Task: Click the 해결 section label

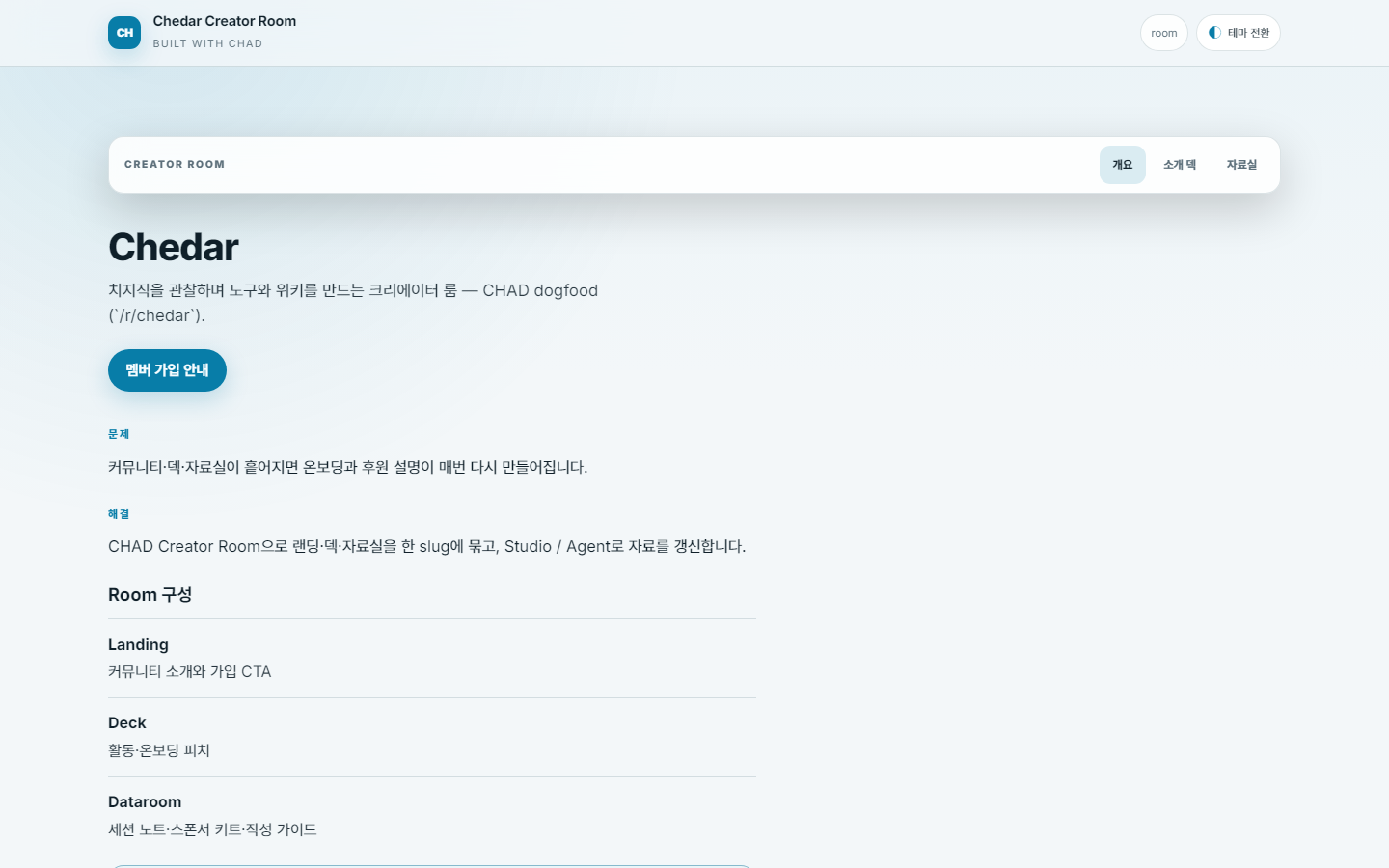Action: click(x=119, y=514)
